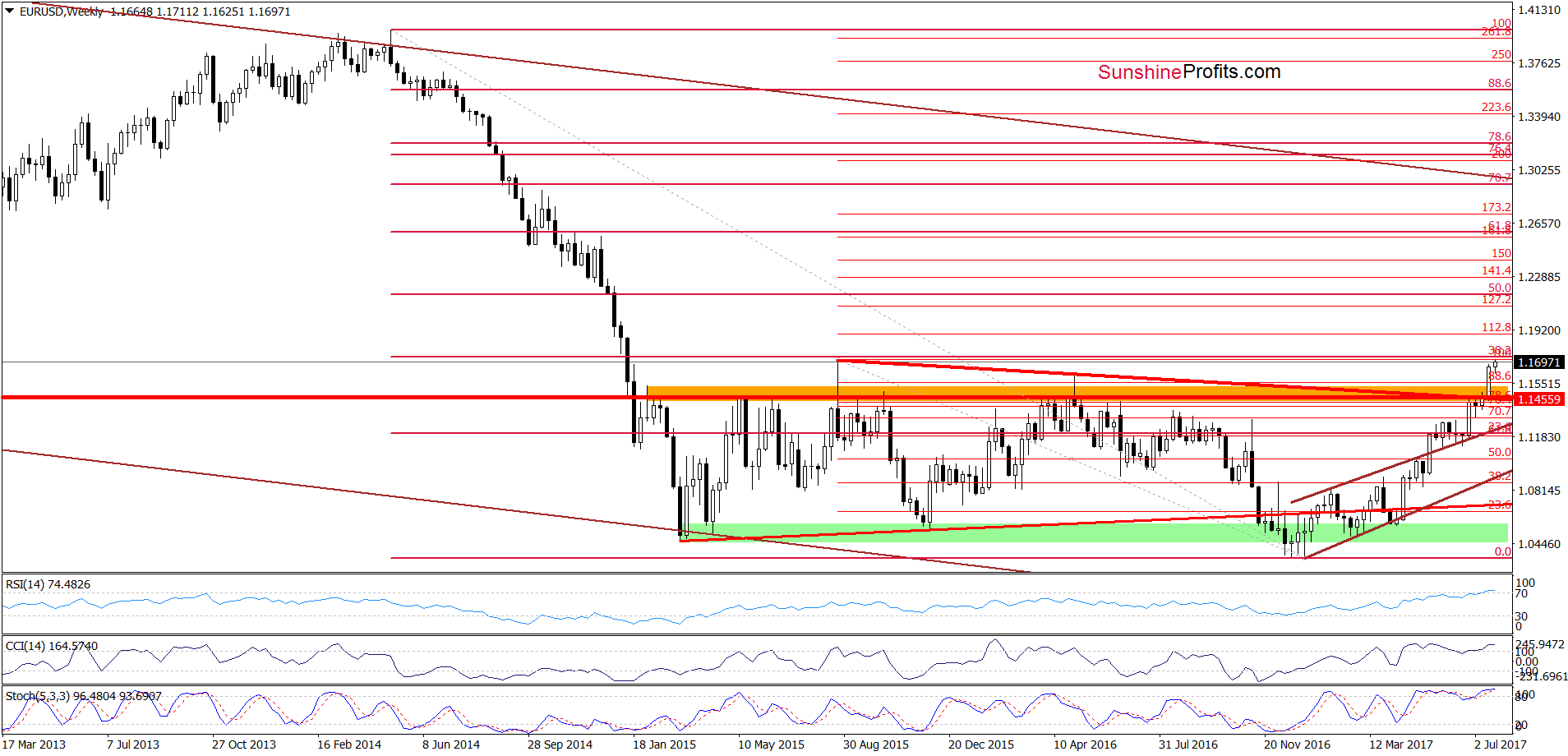
Task: Click the 1.33940 price axis label
Action: [x=1538, y=117]
